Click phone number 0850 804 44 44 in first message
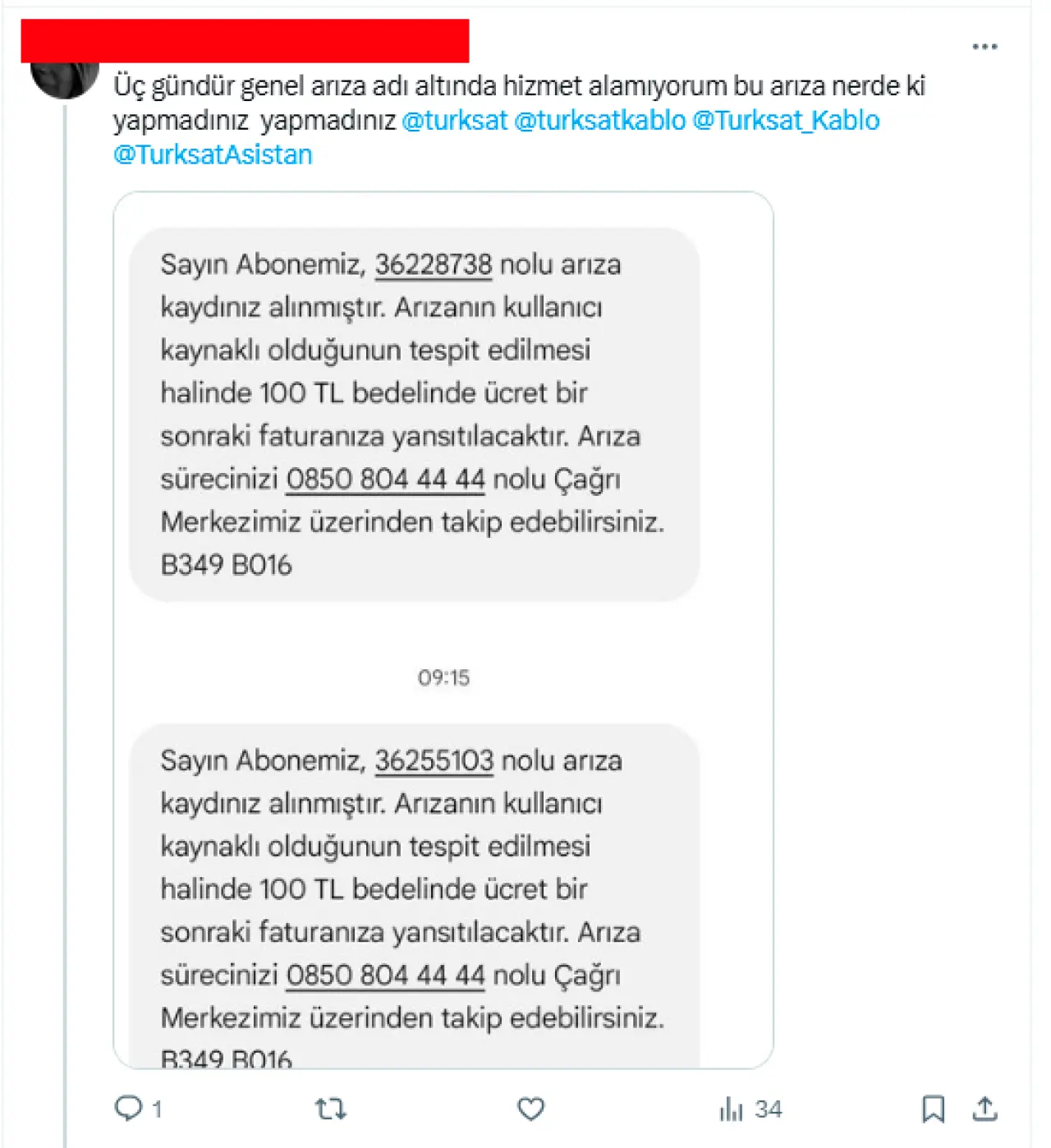This screenshot has width=1051, height=1148. coord(386,479)
